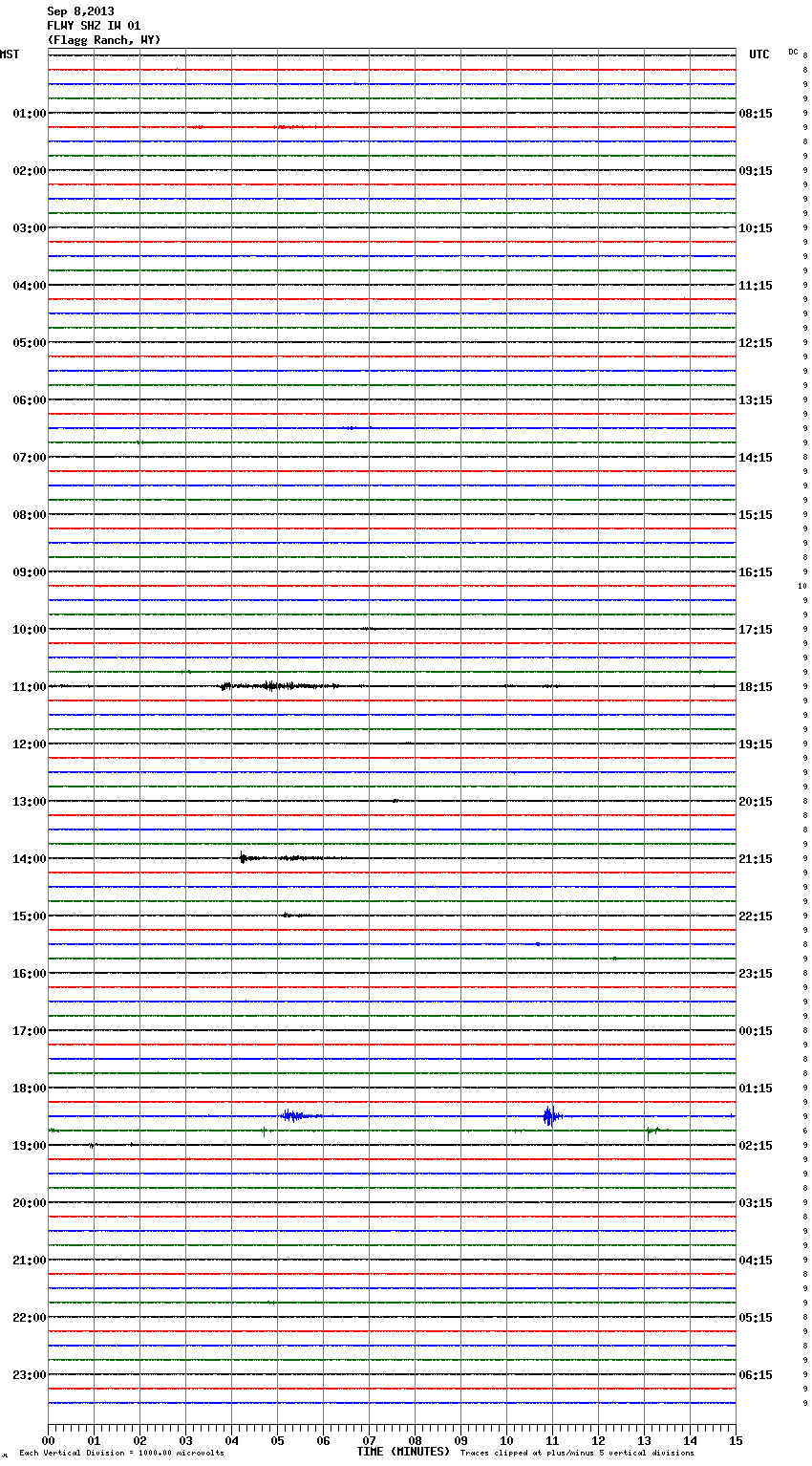Viewport: 812px width, 1466px height.
Task: Click the DC column header
Action: tap(793, 52)
